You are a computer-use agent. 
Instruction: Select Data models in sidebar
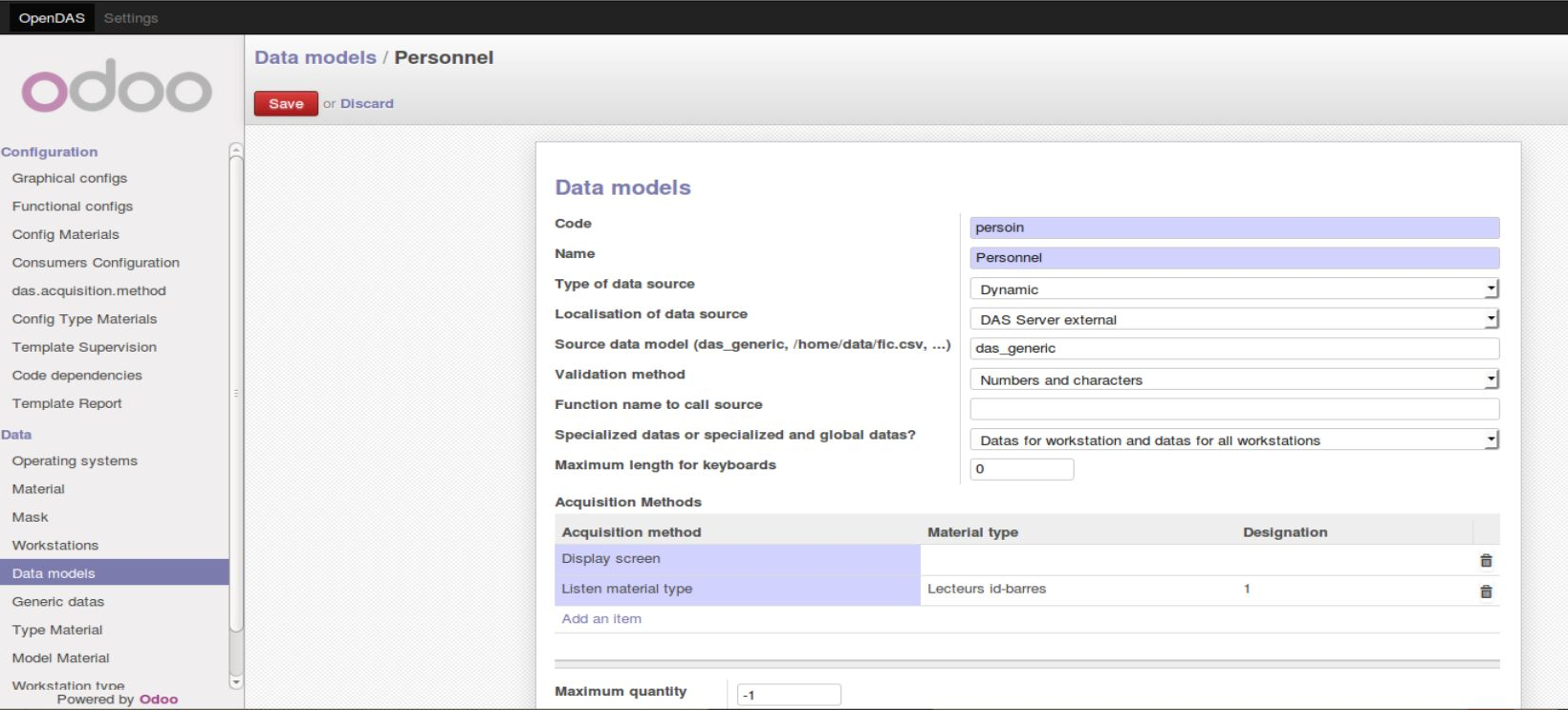(x=114, y=573)
